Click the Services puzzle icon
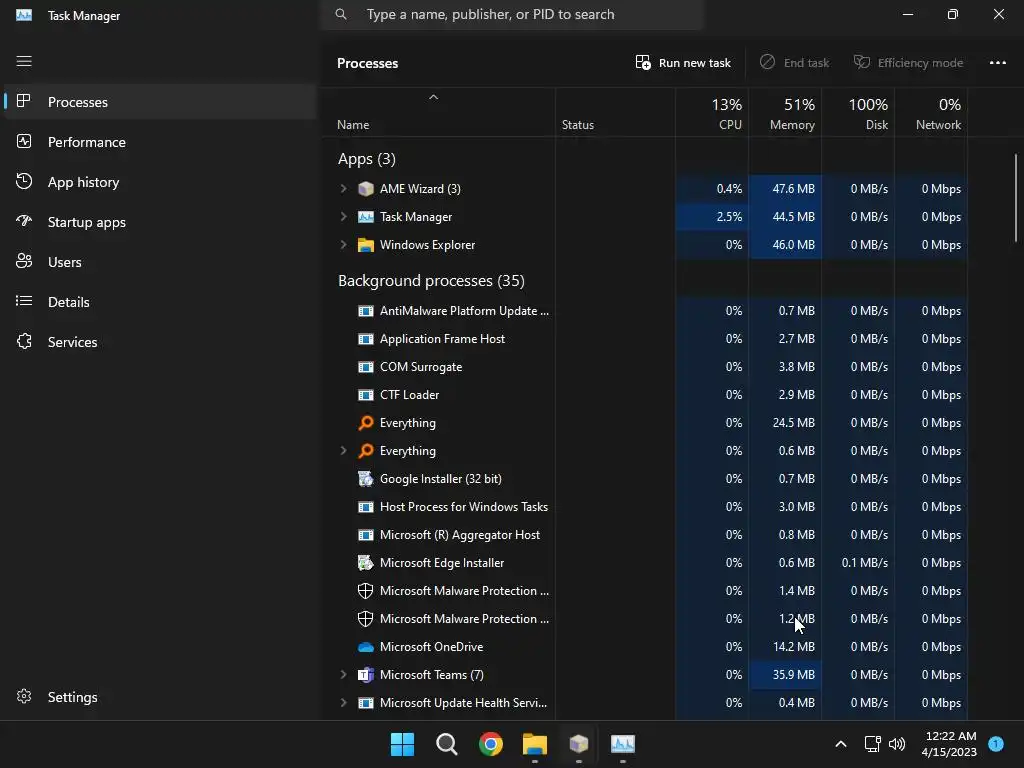 click(x=24, y=342)
